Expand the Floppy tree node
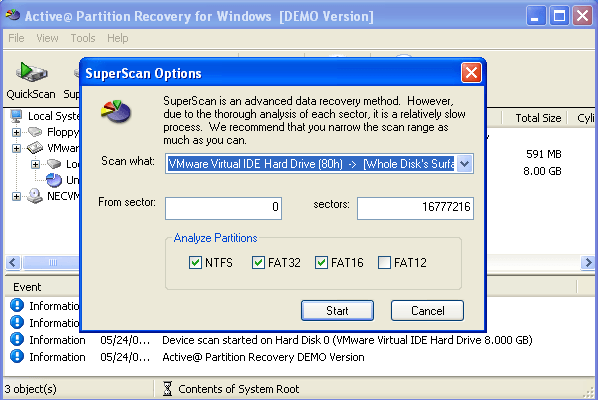This screenshot has height=400, width=598. (16, 132)
